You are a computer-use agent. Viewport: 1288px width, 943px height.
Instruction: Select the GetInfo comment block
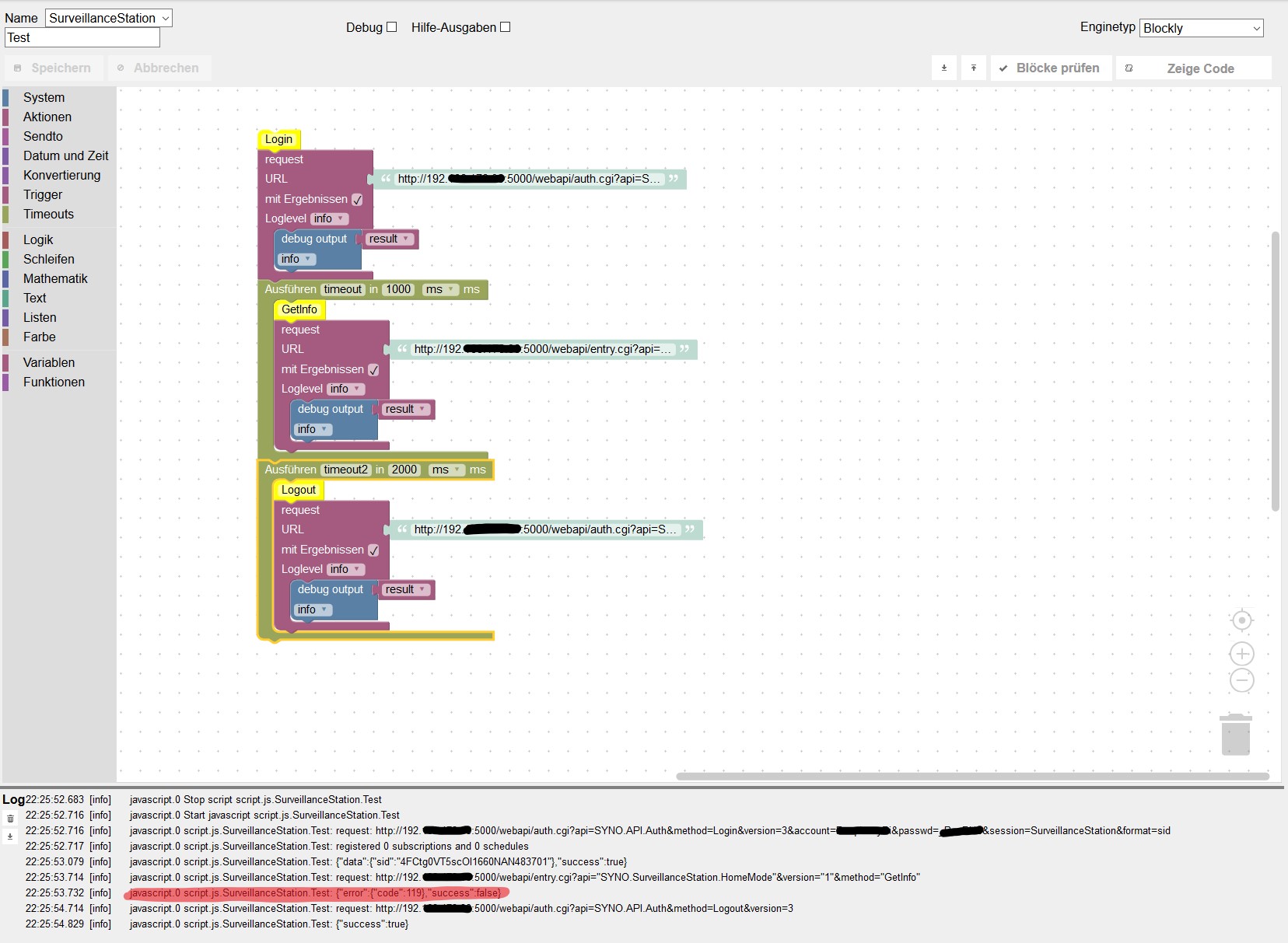(x=299, y=309)
